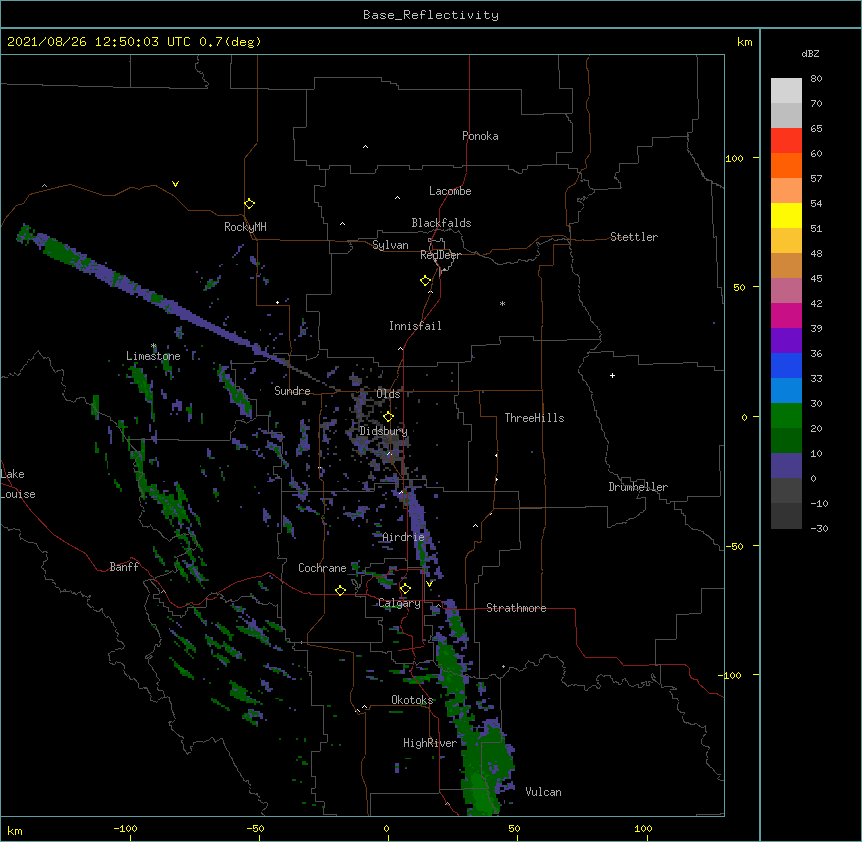Screen dimensions: 862x842
Task: Click the yellow V marker northwest of RockyMH
Action: tap(175, 184)
